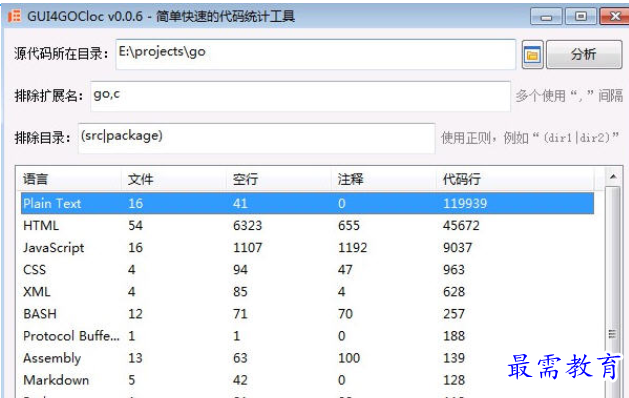629x398 pixels.
Task: Click the scrollbar up arrow in results list
Action: coord(613,177)
